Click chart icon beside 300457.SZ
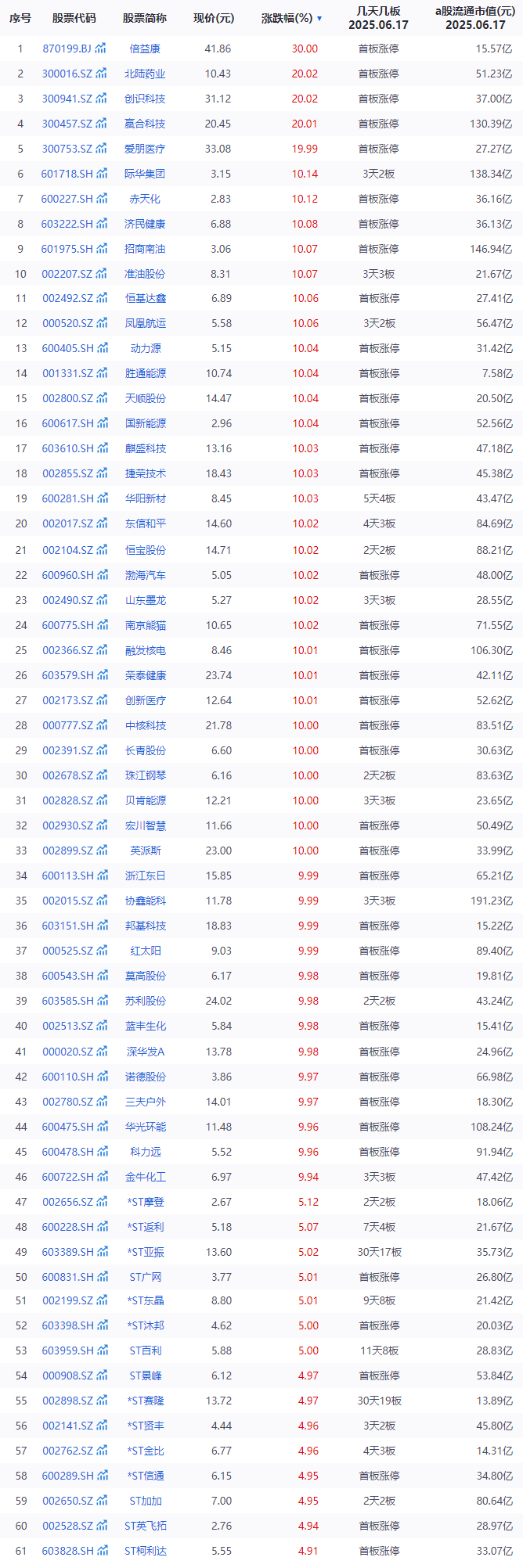The height and width of the screenshot is (1568, 523). pyautogui.click(x=102, y=124)
